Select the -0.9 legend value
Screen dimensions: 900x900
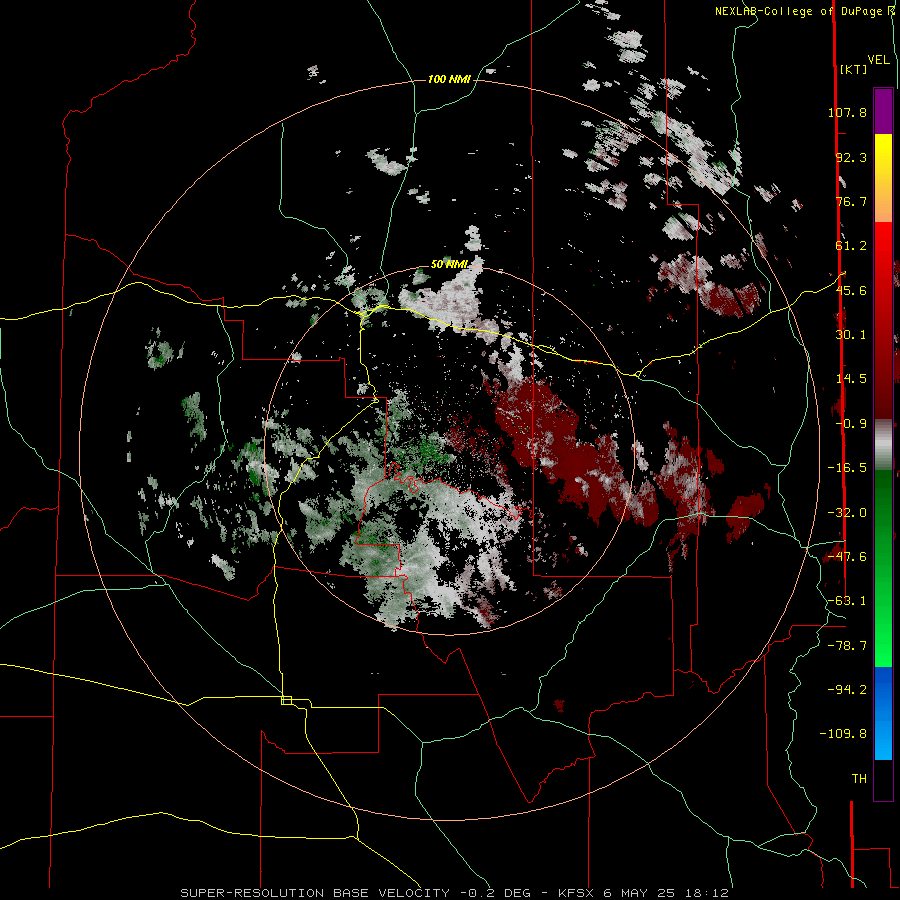coord(851,424)
